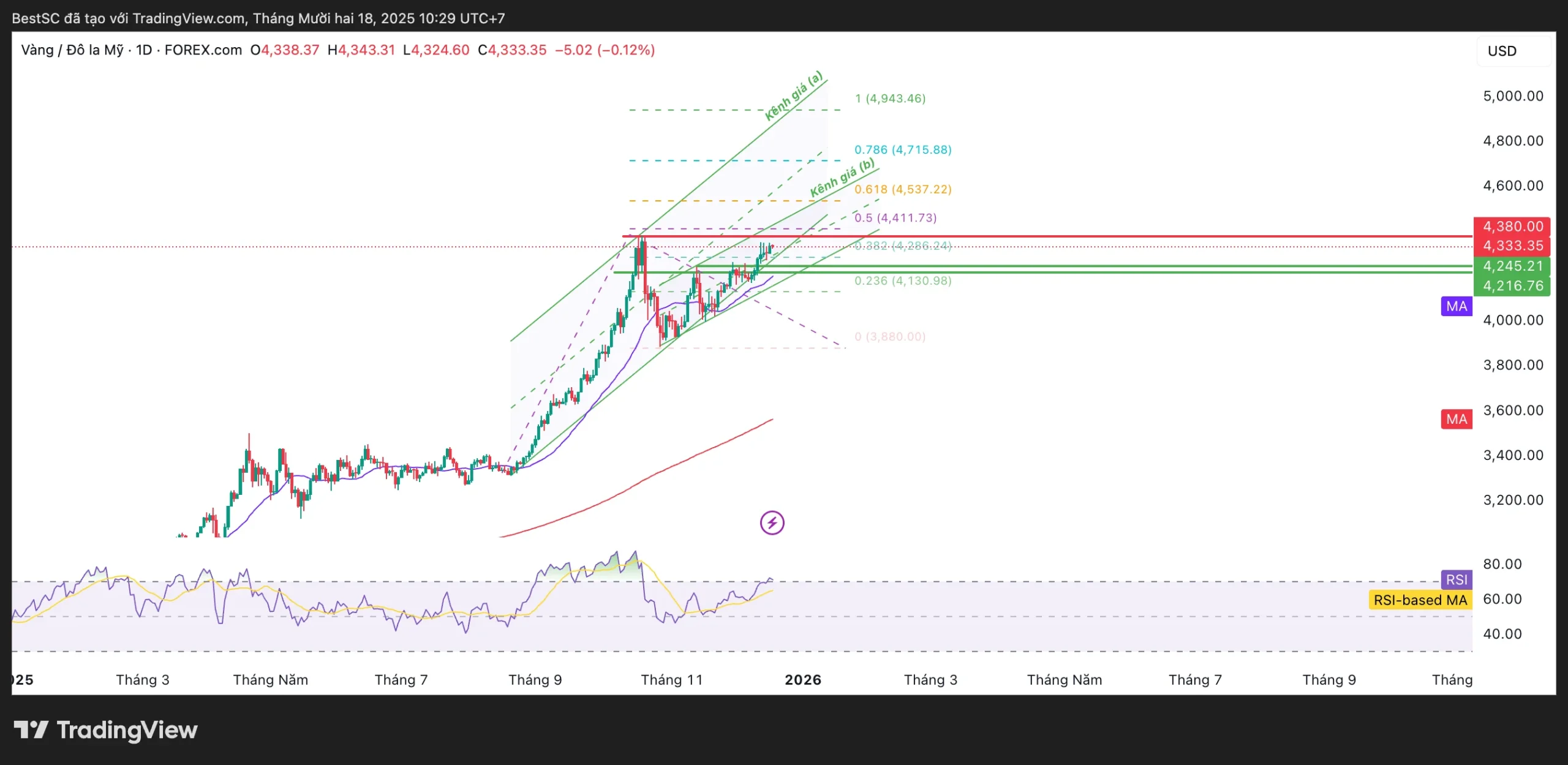Click the red MA indicator label

click(1456, 419)
